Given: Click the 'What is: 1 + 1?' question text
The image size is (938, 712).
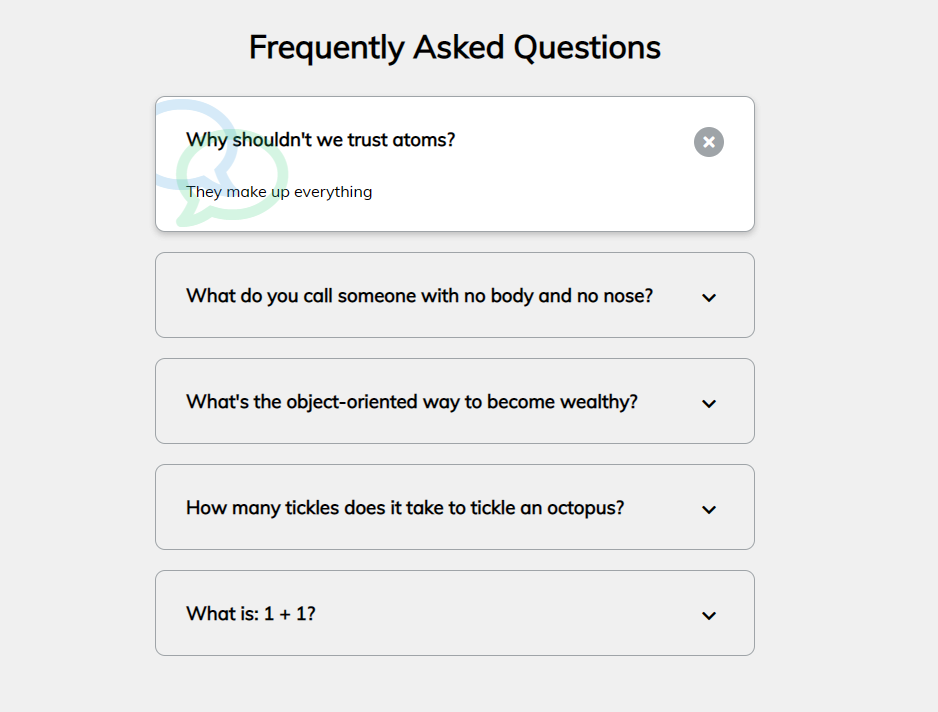Looking at the screenshot, I should pos(251,614).
